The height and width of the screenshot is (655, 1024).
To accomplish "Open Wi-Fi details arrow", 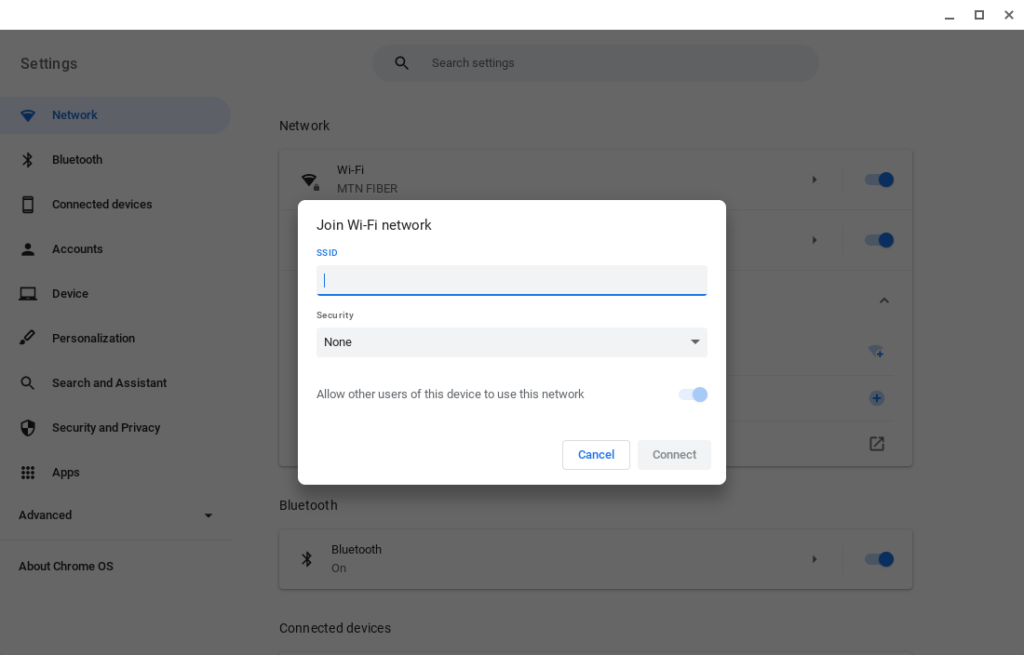I will (x=814, y=180).
